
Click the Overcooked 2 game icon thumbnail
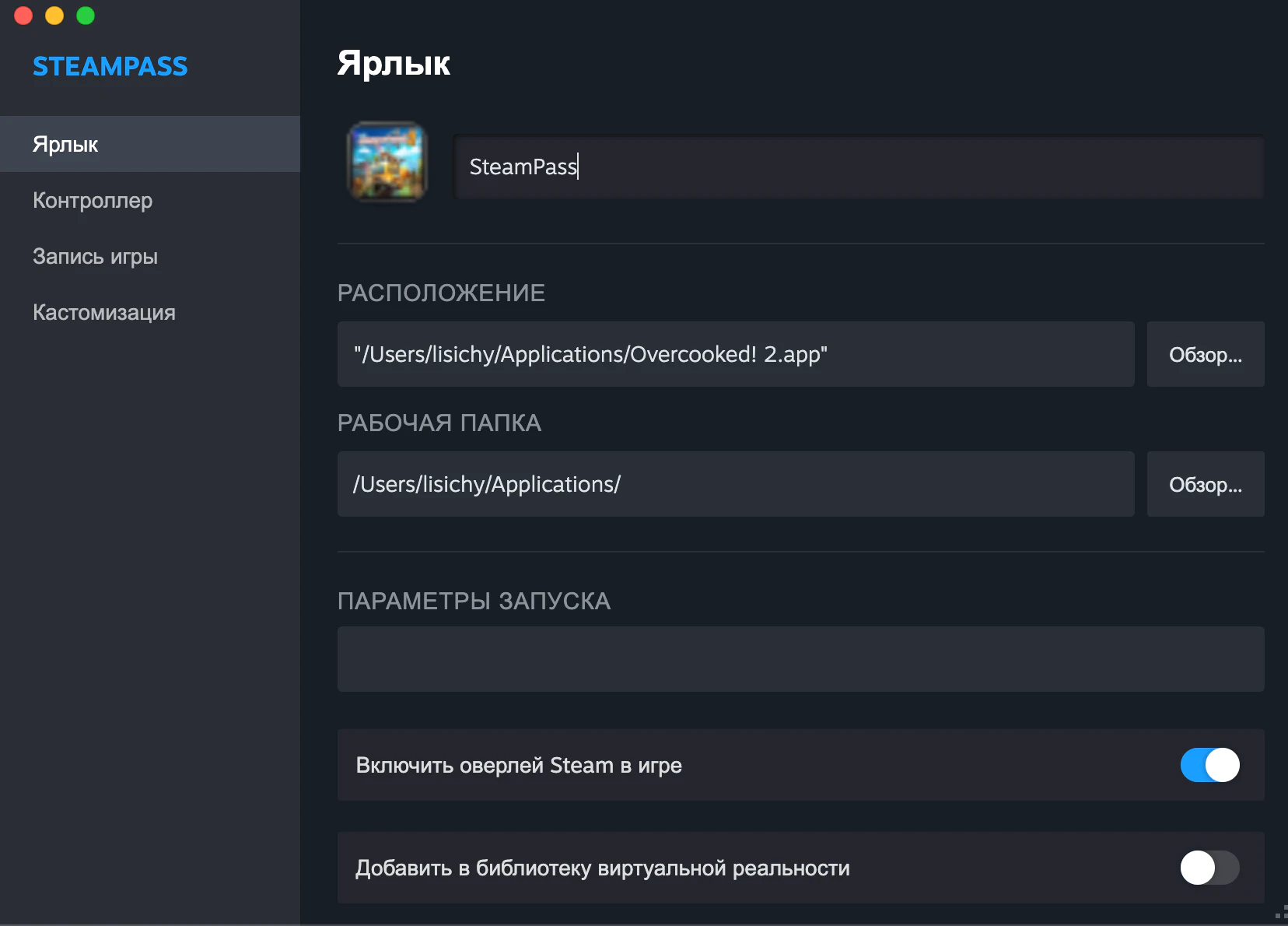(x=387, y=162)
